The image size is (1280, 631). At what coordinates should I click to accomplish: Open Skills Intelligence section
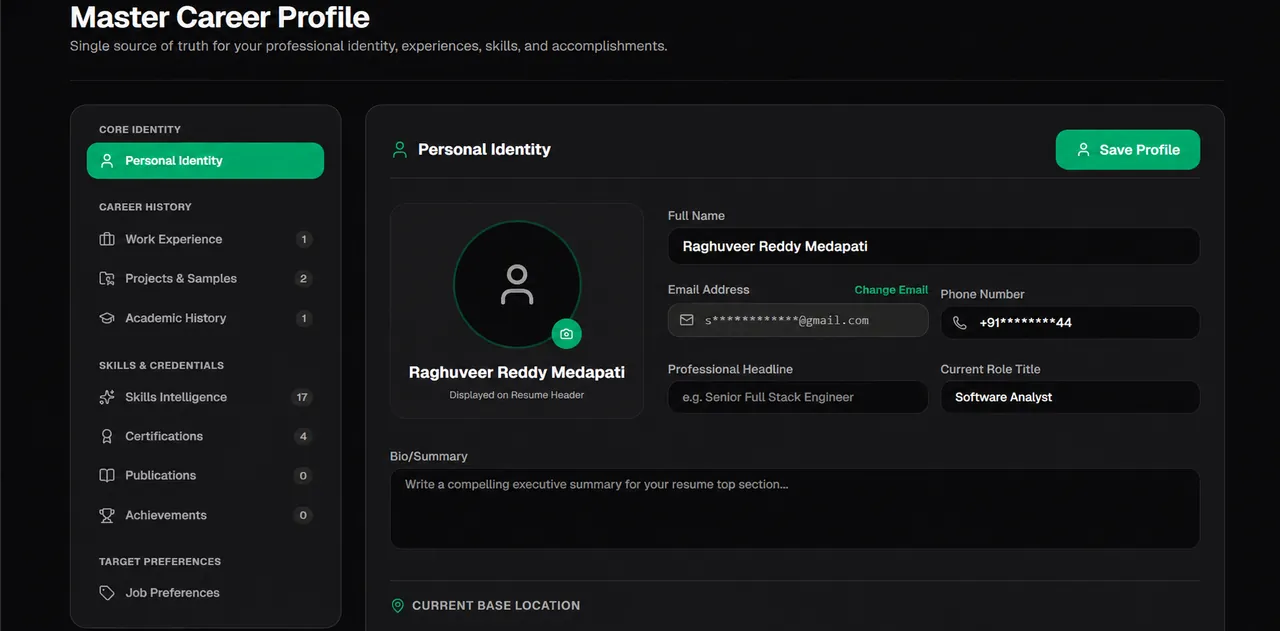pyautogui.click(x=205, y=397)
